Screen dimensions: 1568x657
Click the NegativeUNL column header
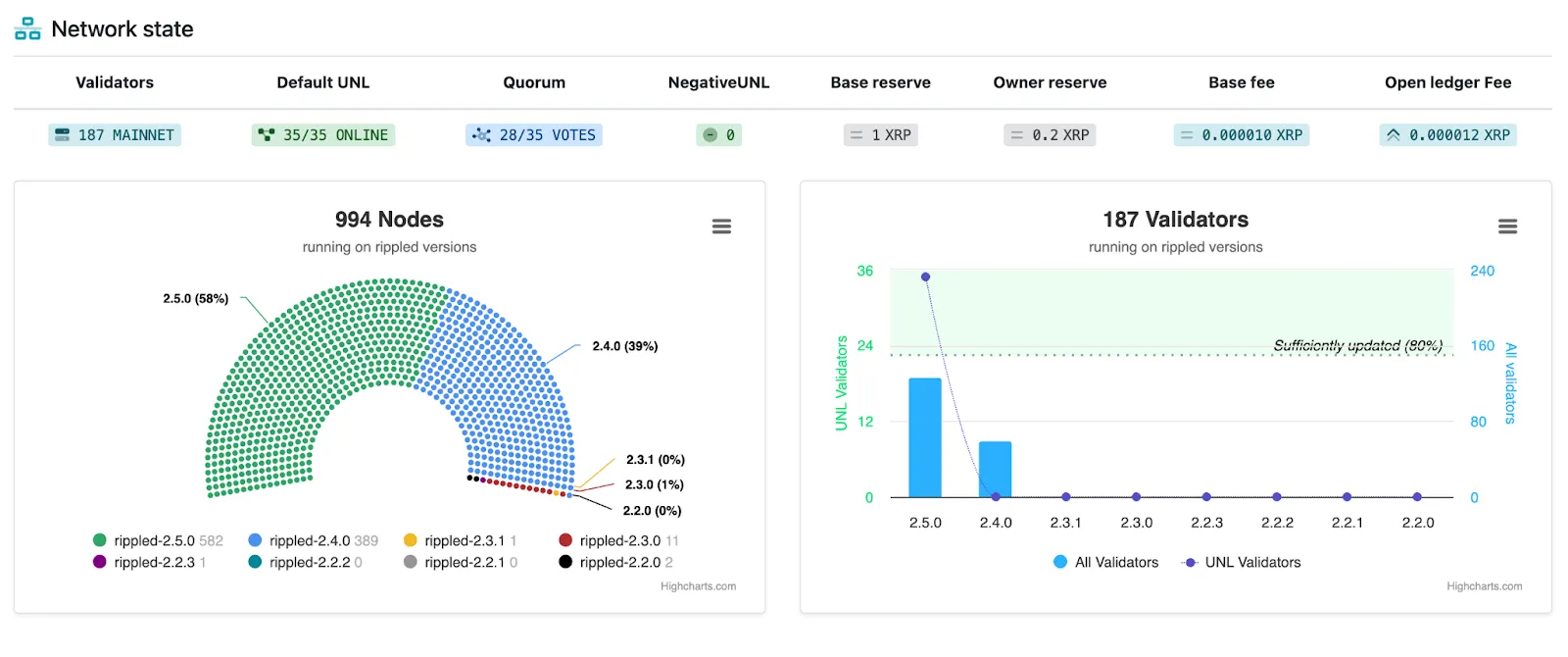[x=718, y=82]
